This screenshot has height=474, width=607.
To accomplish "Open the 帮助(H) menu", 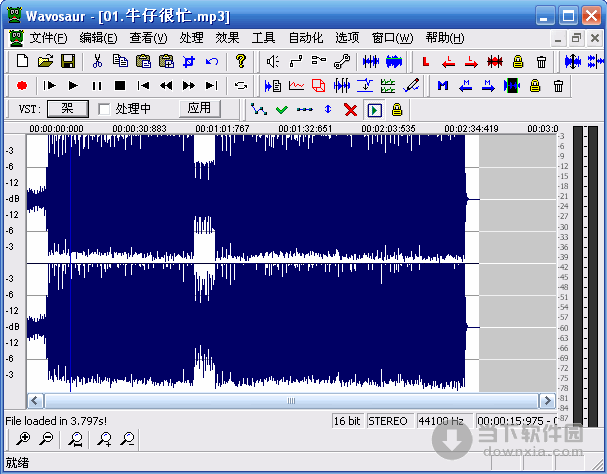I will pyautogui.click(x=445, y=38).
